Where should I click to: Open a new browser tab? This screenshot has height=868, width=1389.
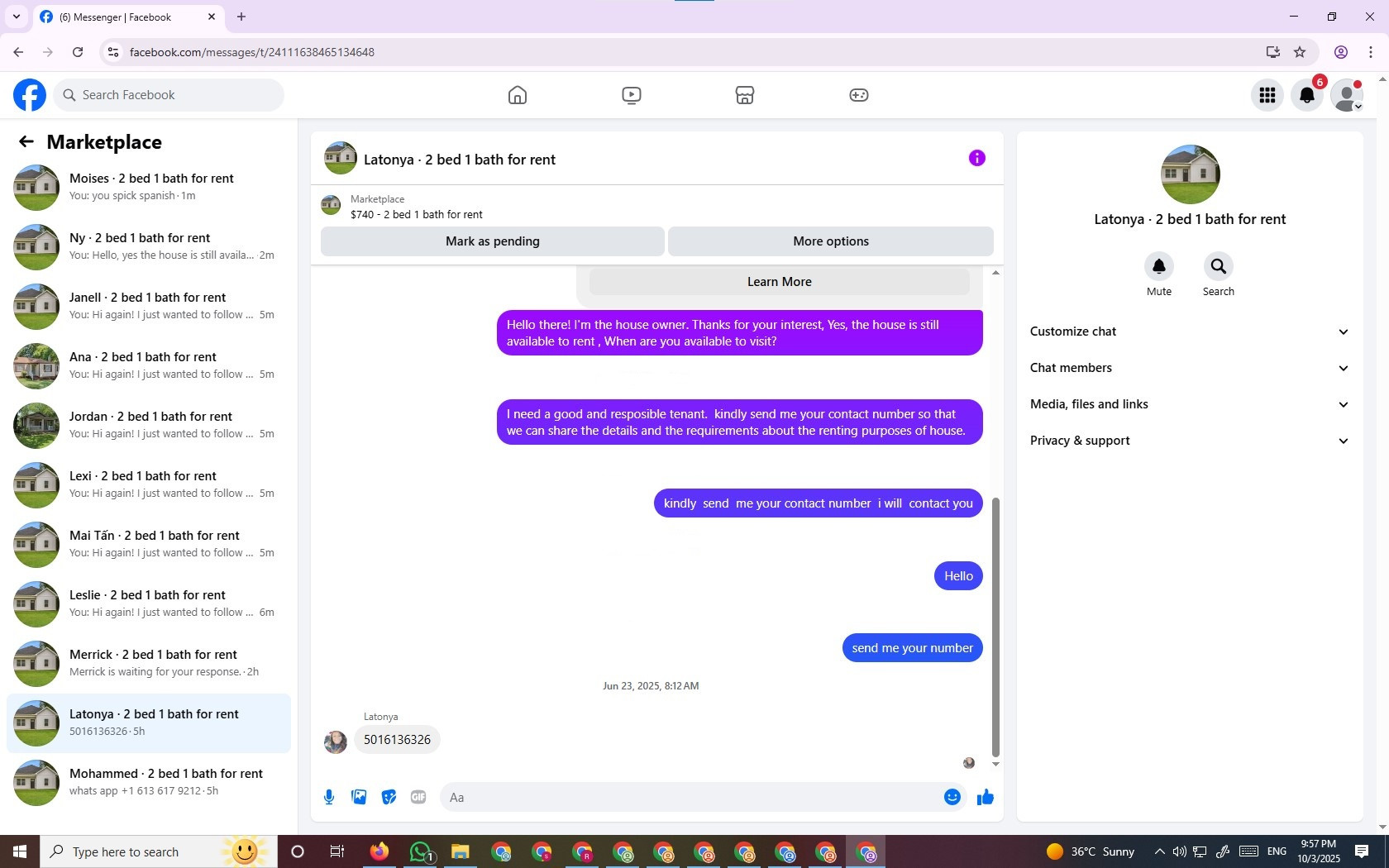[x=241, y=17]
